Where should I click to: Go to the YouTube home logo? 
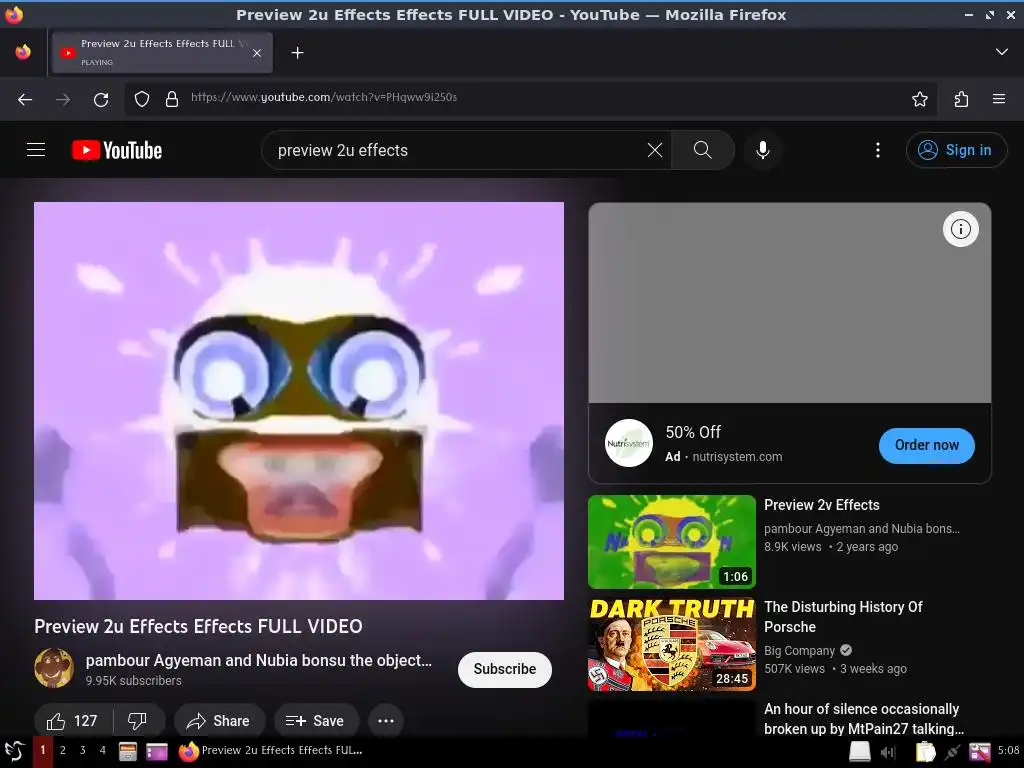(117, 150)
